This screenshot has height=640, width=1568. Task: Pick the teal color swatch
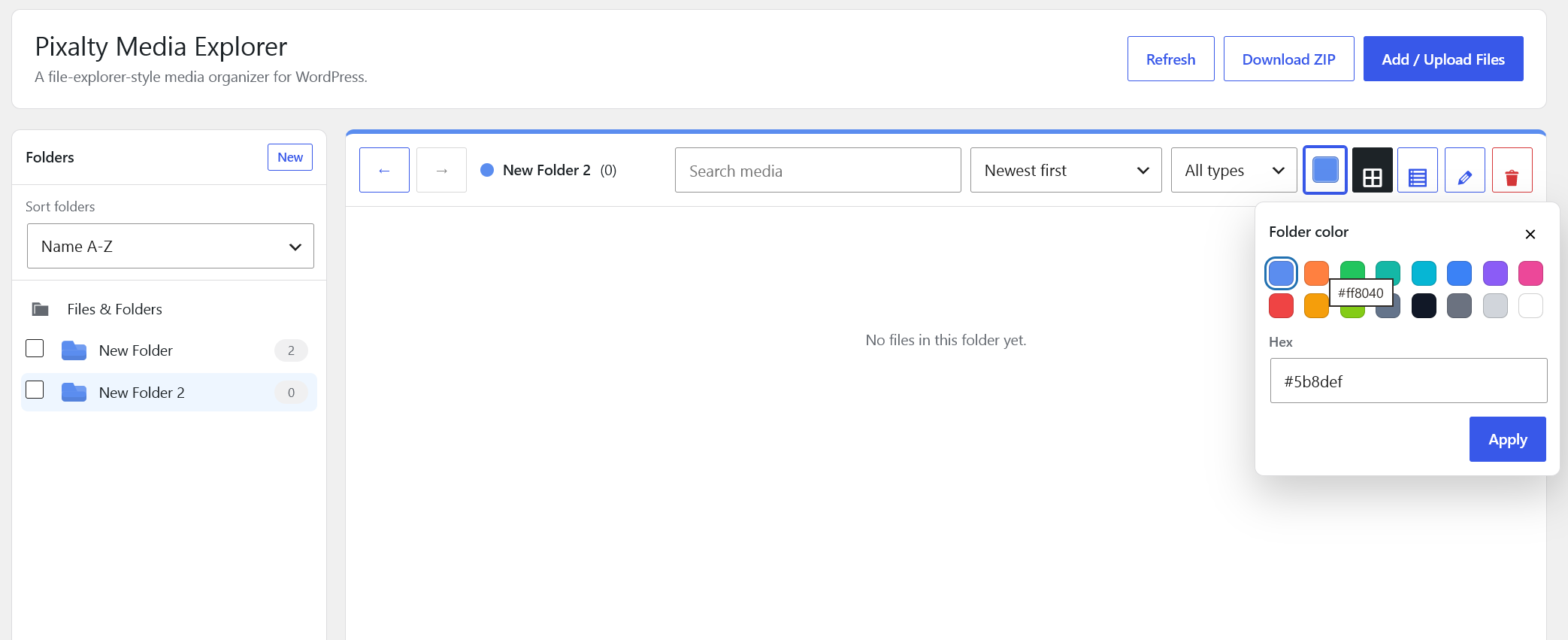click(x=1388, y=269)
